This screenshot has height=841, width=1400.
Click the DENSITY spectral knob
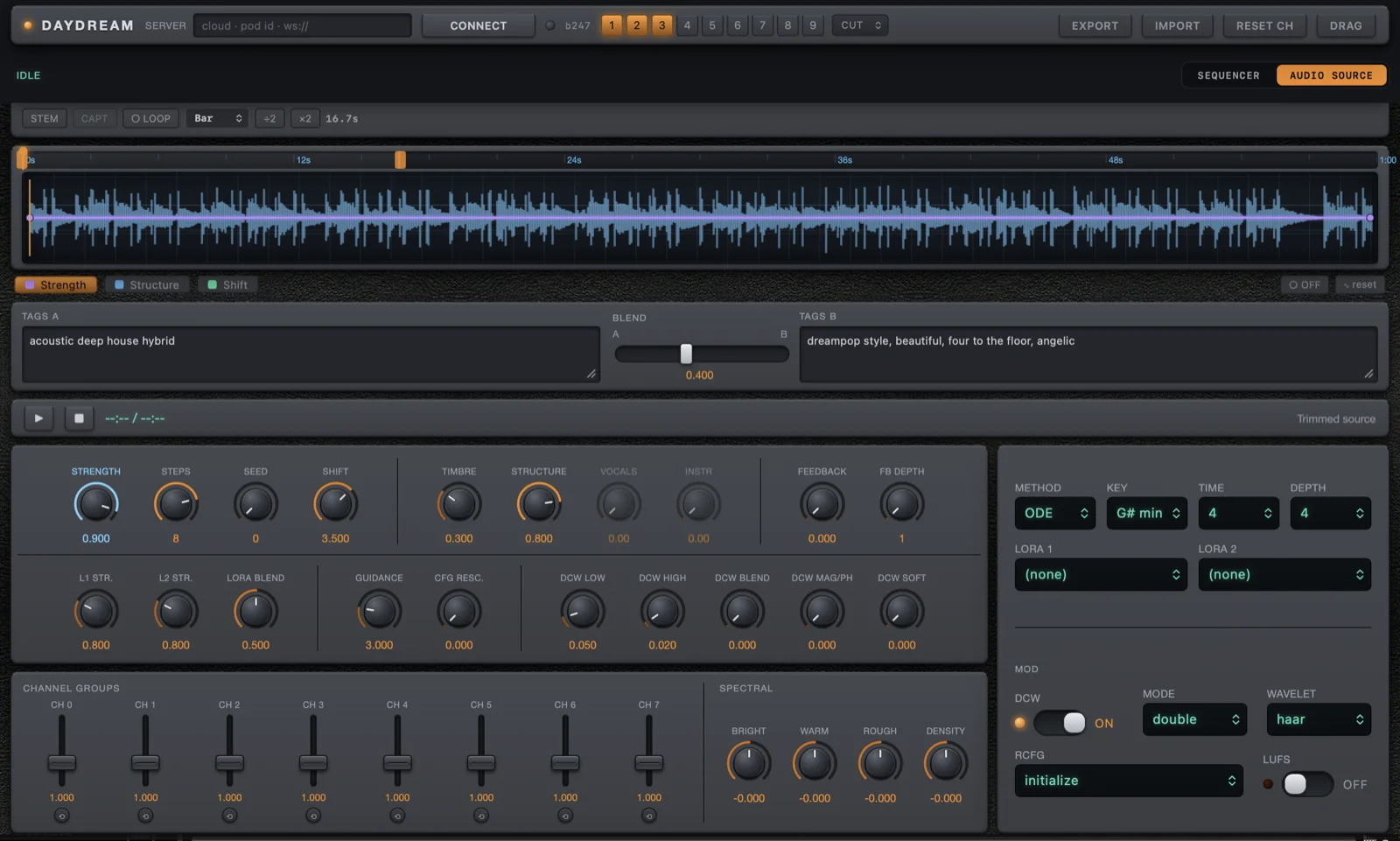(x=946, y=763)
